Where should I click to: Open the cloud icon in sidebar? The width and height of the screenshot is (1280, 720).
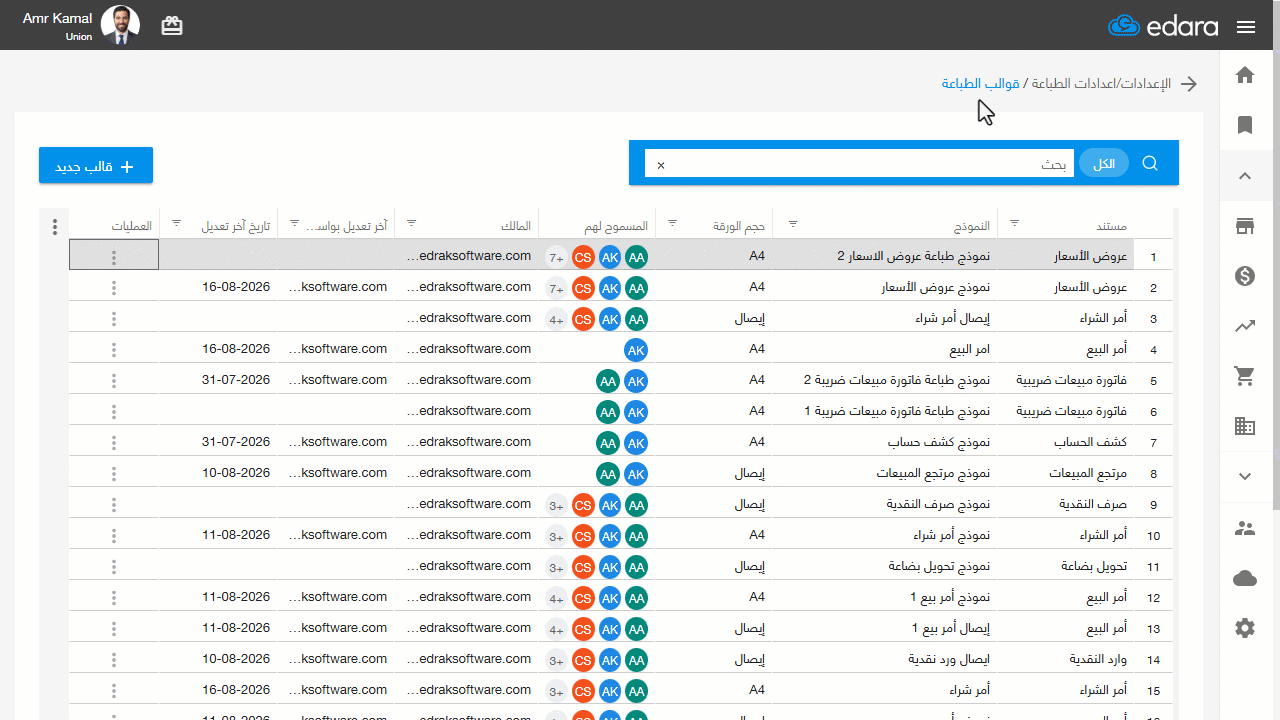1245,578
